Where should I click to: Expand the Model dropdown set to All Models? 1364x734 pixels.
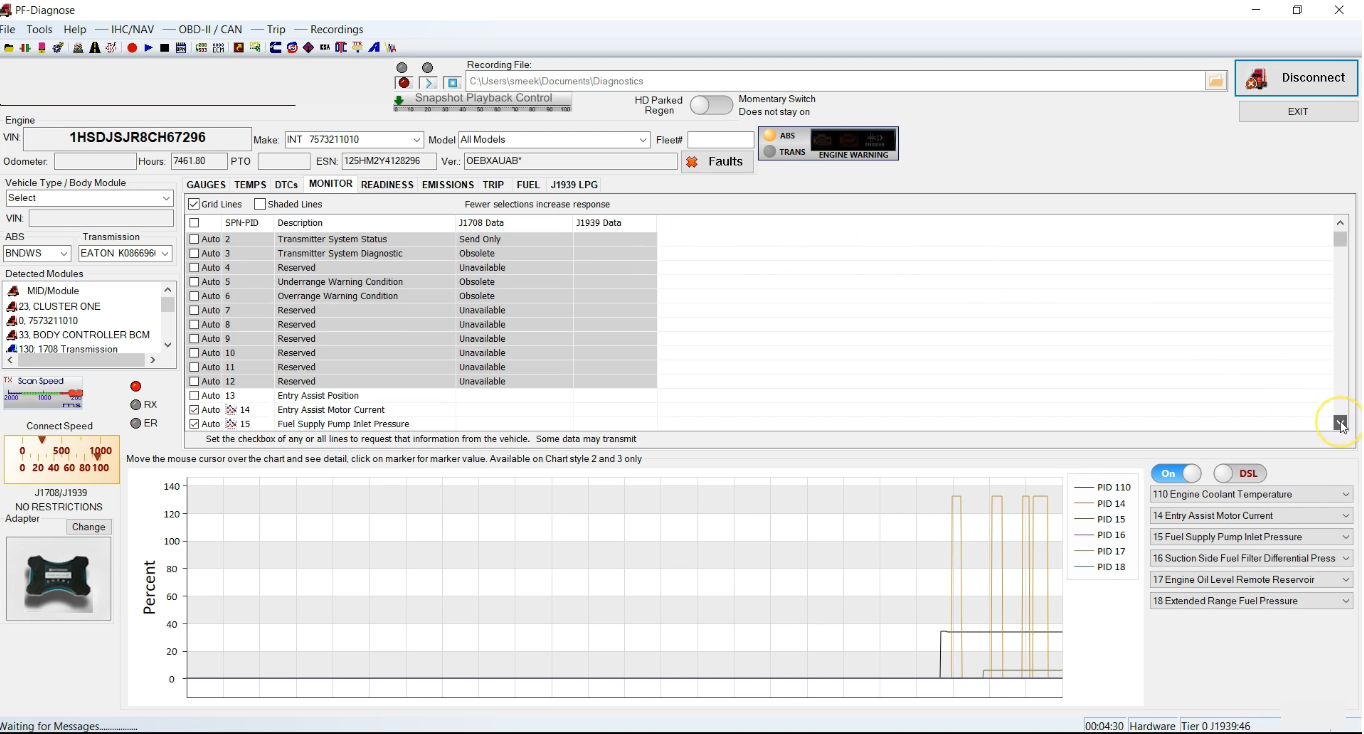click(x=643, y=140)
